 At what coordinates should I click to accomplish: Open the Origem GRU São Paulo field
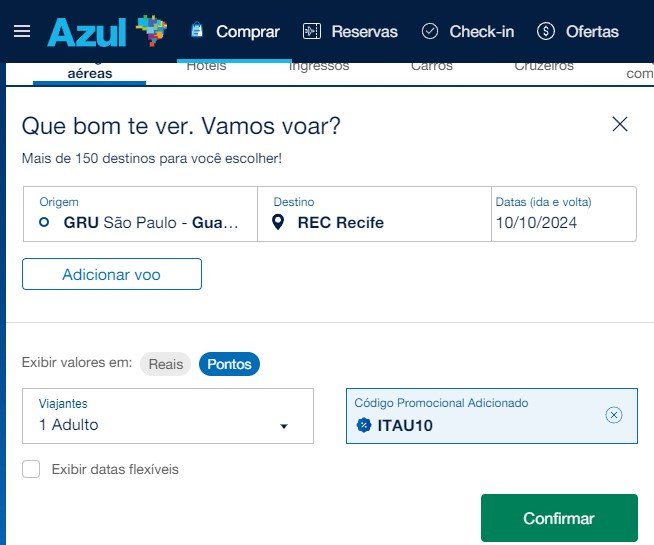pos(141,214)
